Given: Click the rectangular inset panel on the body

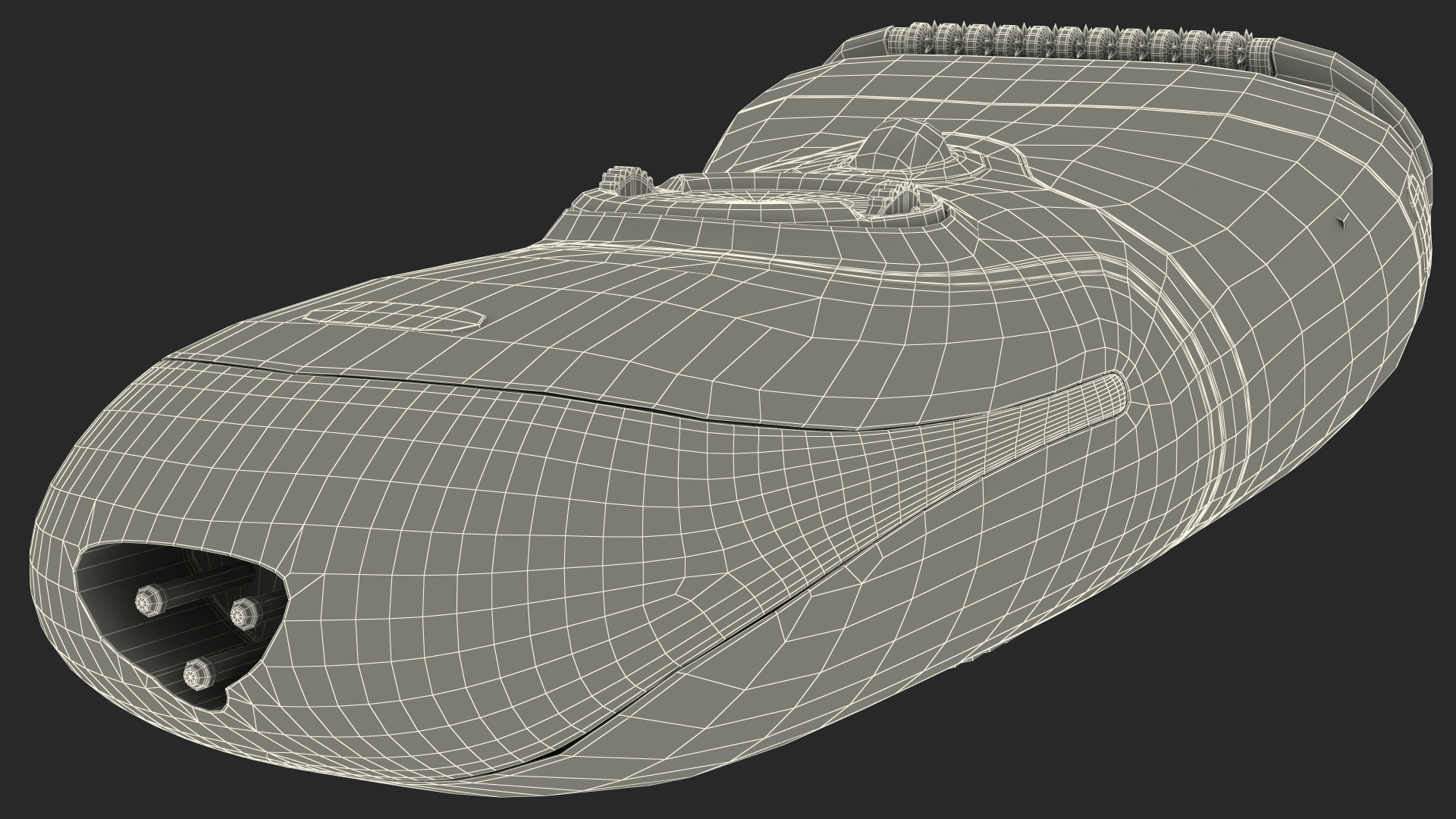Looking at the screenshot, I should click(394, 316).
